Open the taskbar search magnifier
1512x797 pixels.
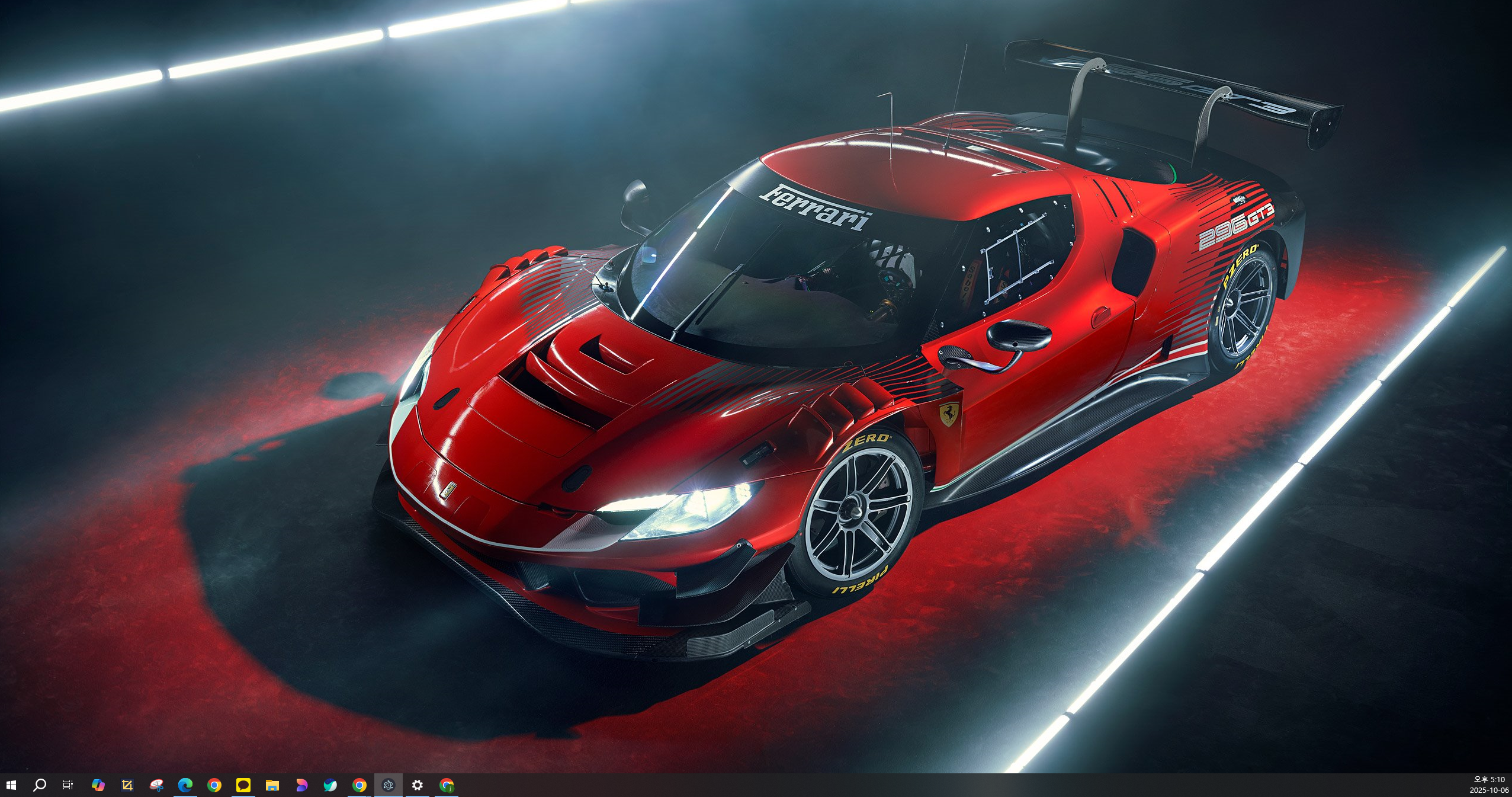pos(40,785)
